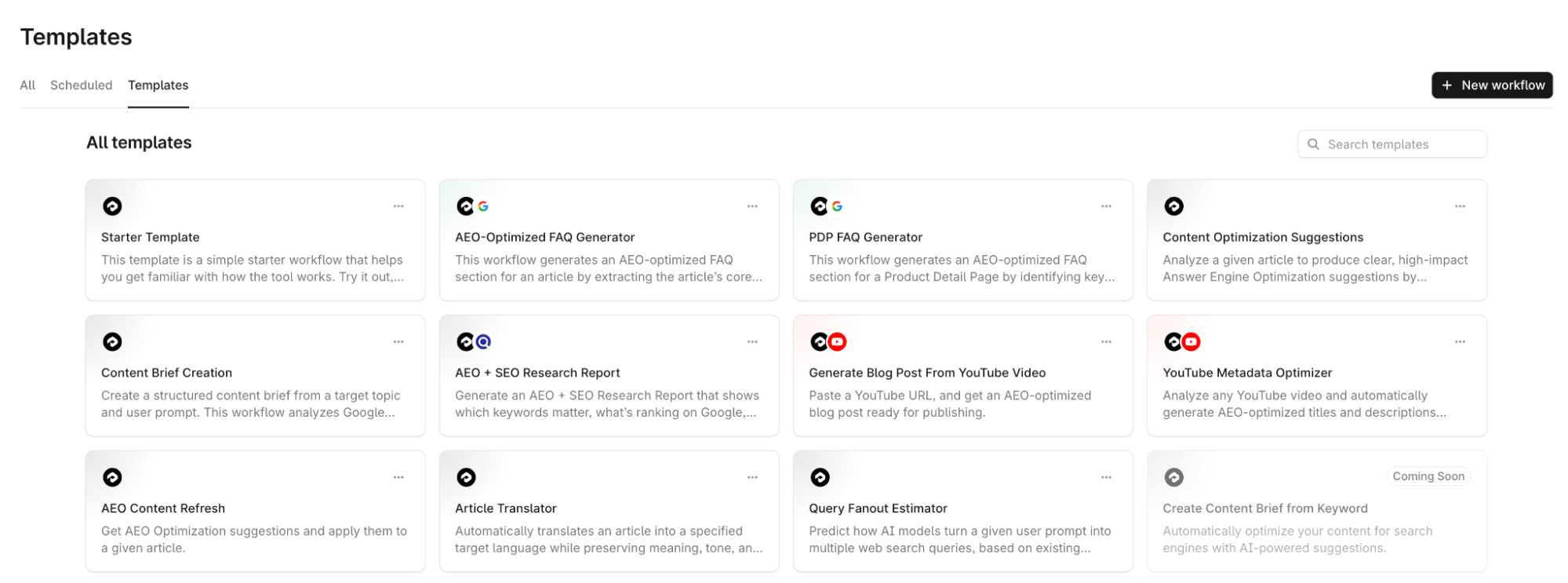This screenshot has height=583, width=1568.
Task: Click the search magnifier icon in Search templates
Action: tap(1313, 144)
